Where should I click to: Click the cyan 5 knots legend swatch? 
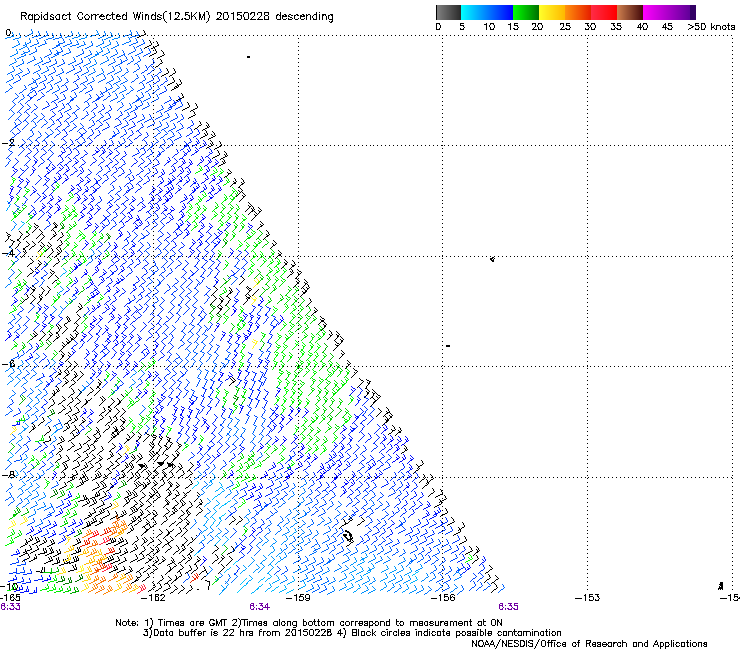473,12
